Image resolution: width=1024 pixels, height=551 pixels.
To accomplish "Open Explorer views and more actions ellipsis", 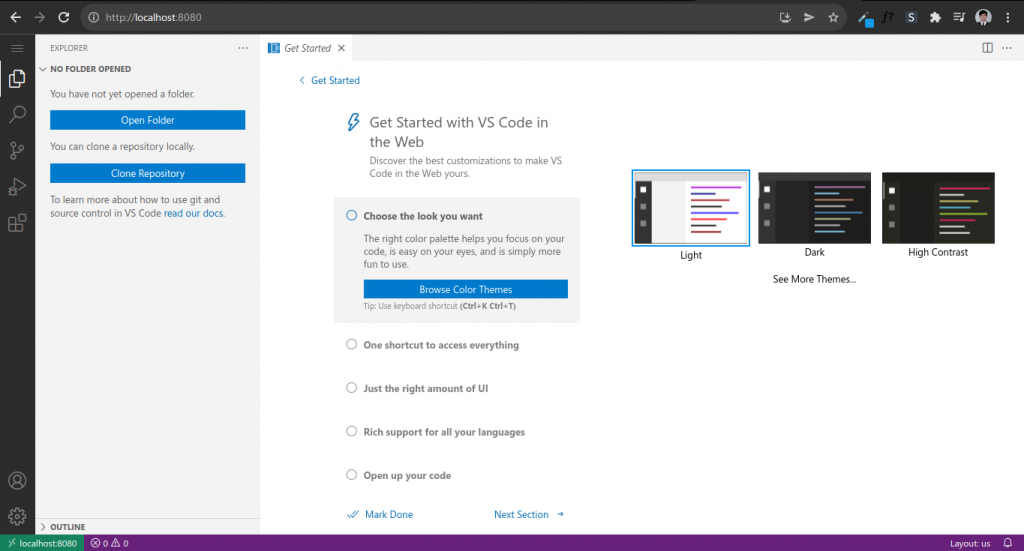I will (x=243, y=48).
